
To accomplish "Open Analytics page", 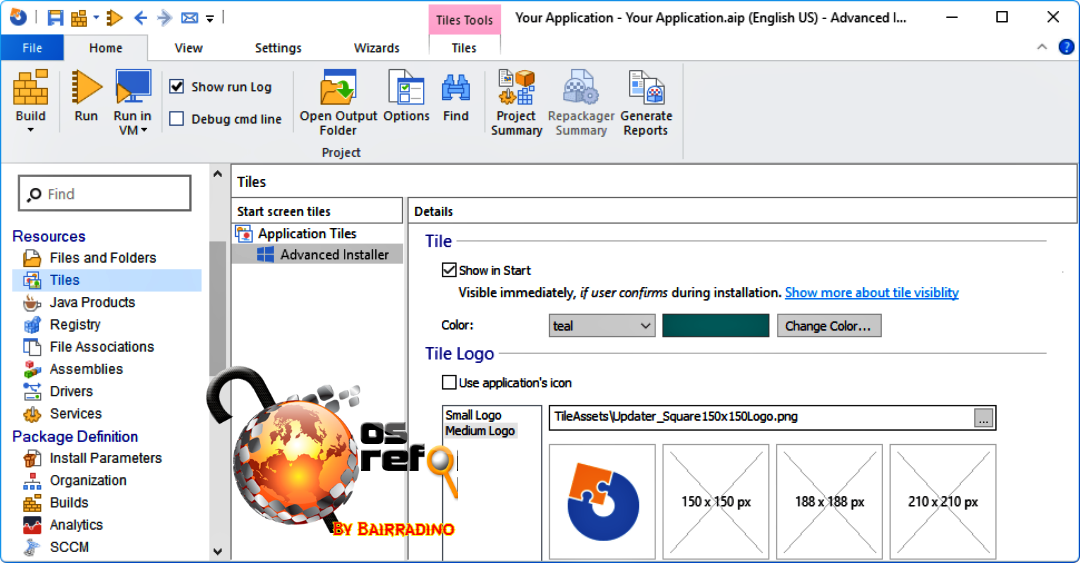I will 76,525.
